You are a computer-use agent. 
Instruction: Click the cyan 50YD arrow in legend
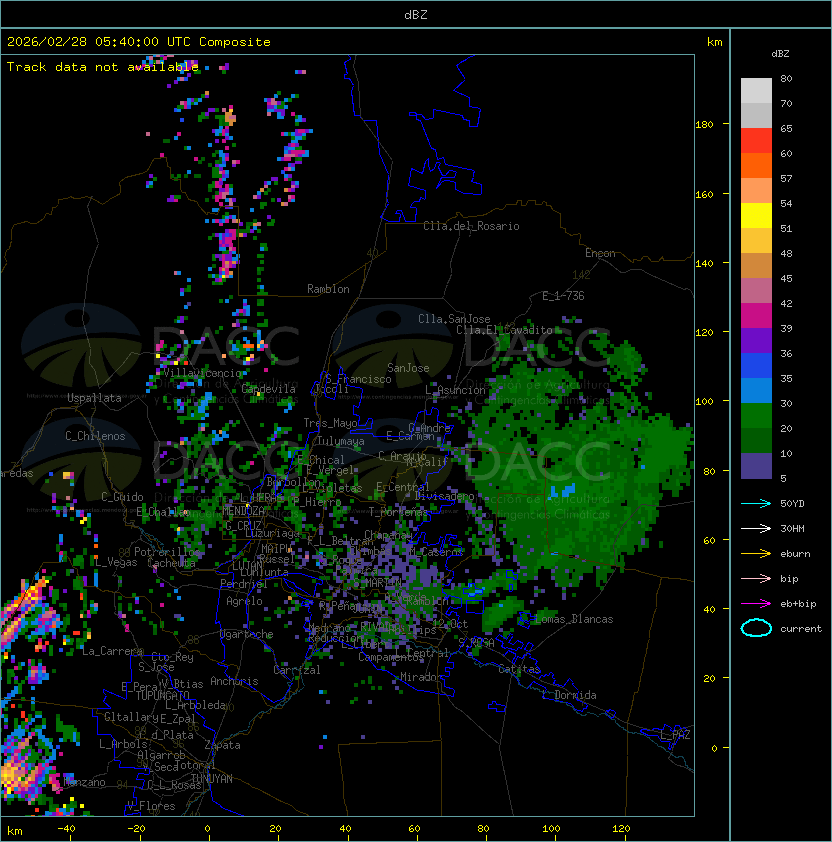coord(756,503)
